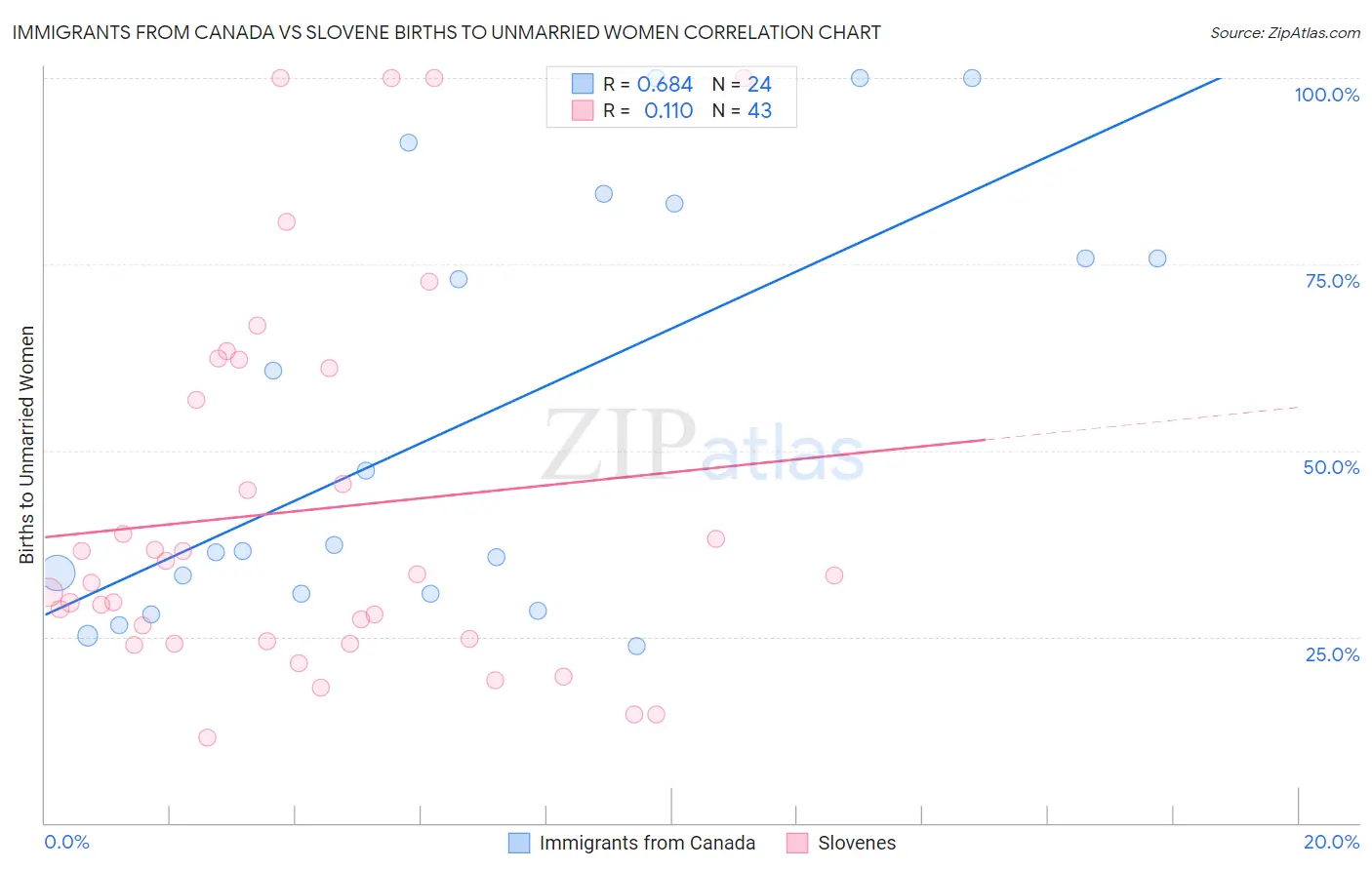Click the 0.0% x-axis label
Screen dimensions: 1372x870
coord(67,842)
